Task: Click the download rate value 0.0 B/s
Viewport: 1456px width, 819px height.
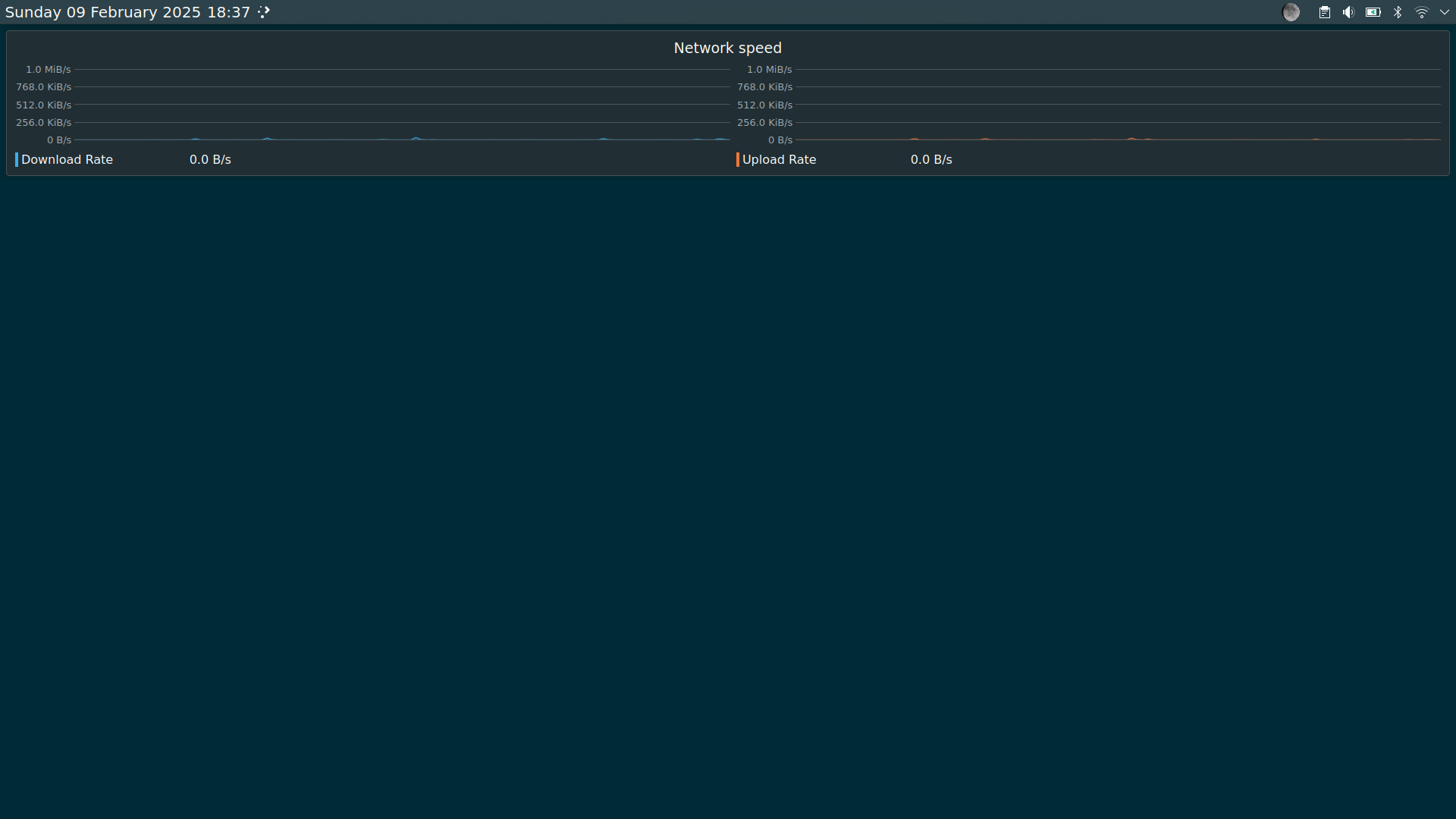Action: pos(210,160)
